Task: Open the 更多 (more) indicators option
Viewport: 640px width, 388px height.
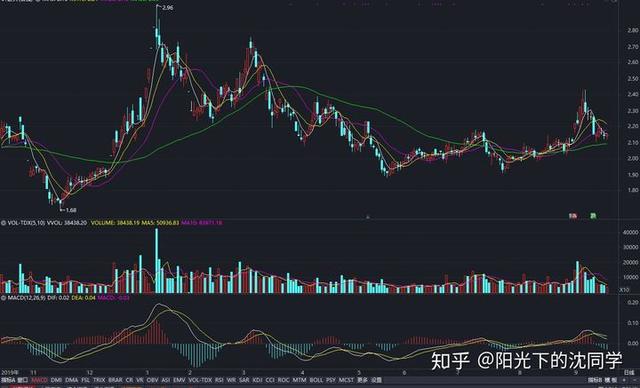Action: pyautogui.click(x=362, y=380)
